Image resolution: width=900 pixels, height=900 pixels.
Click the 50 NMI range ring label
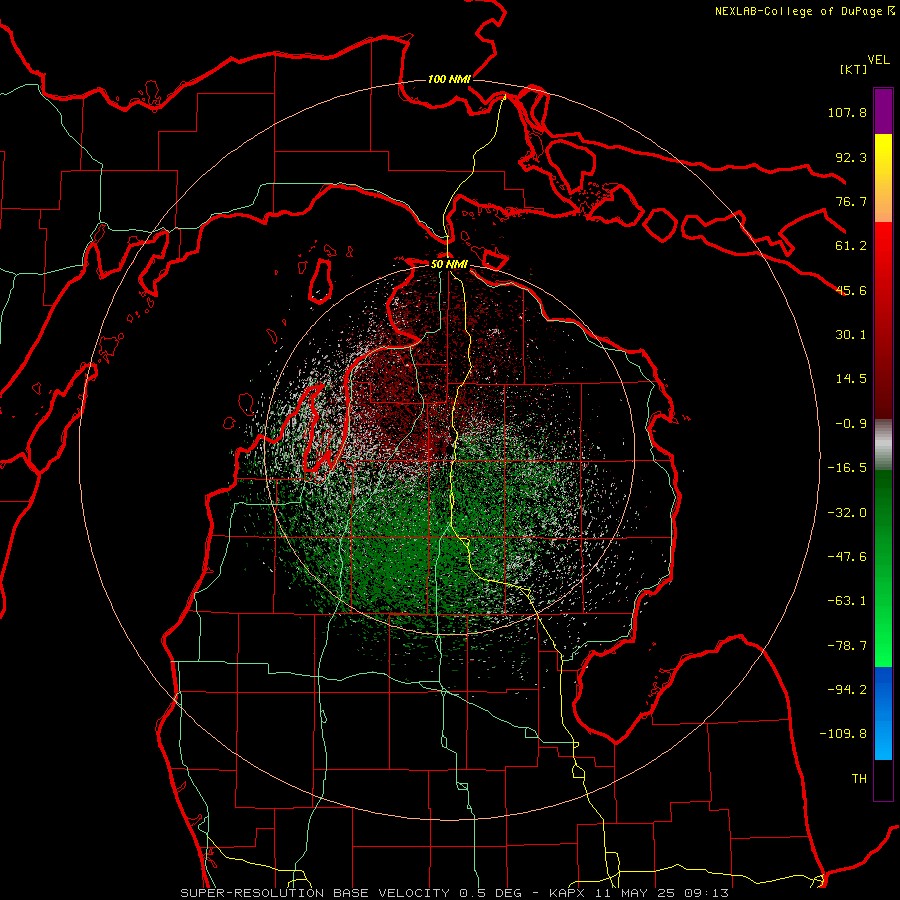point(449,264)
